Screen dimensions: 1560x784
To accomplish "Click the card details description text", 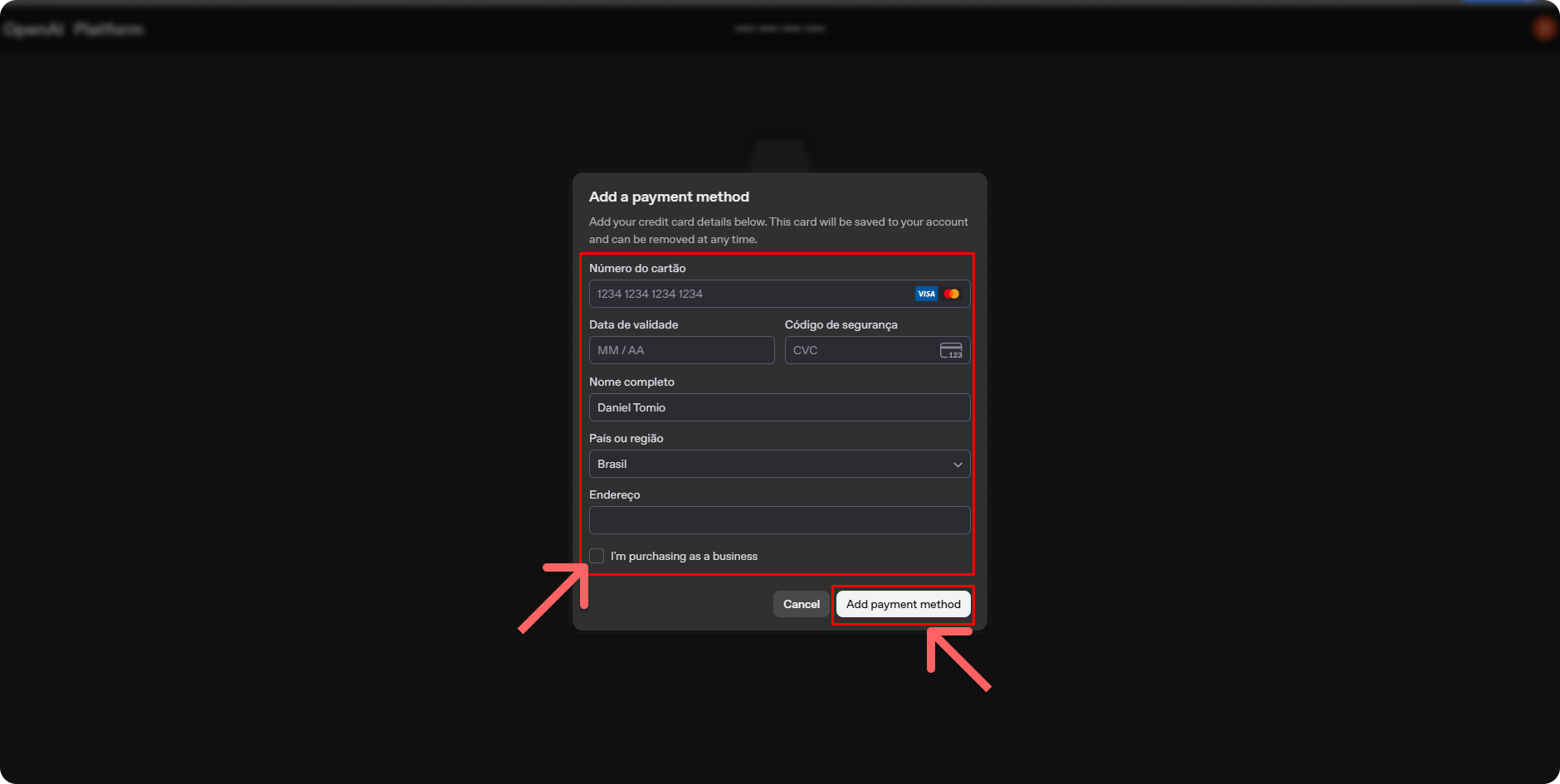I will [778, 231].
